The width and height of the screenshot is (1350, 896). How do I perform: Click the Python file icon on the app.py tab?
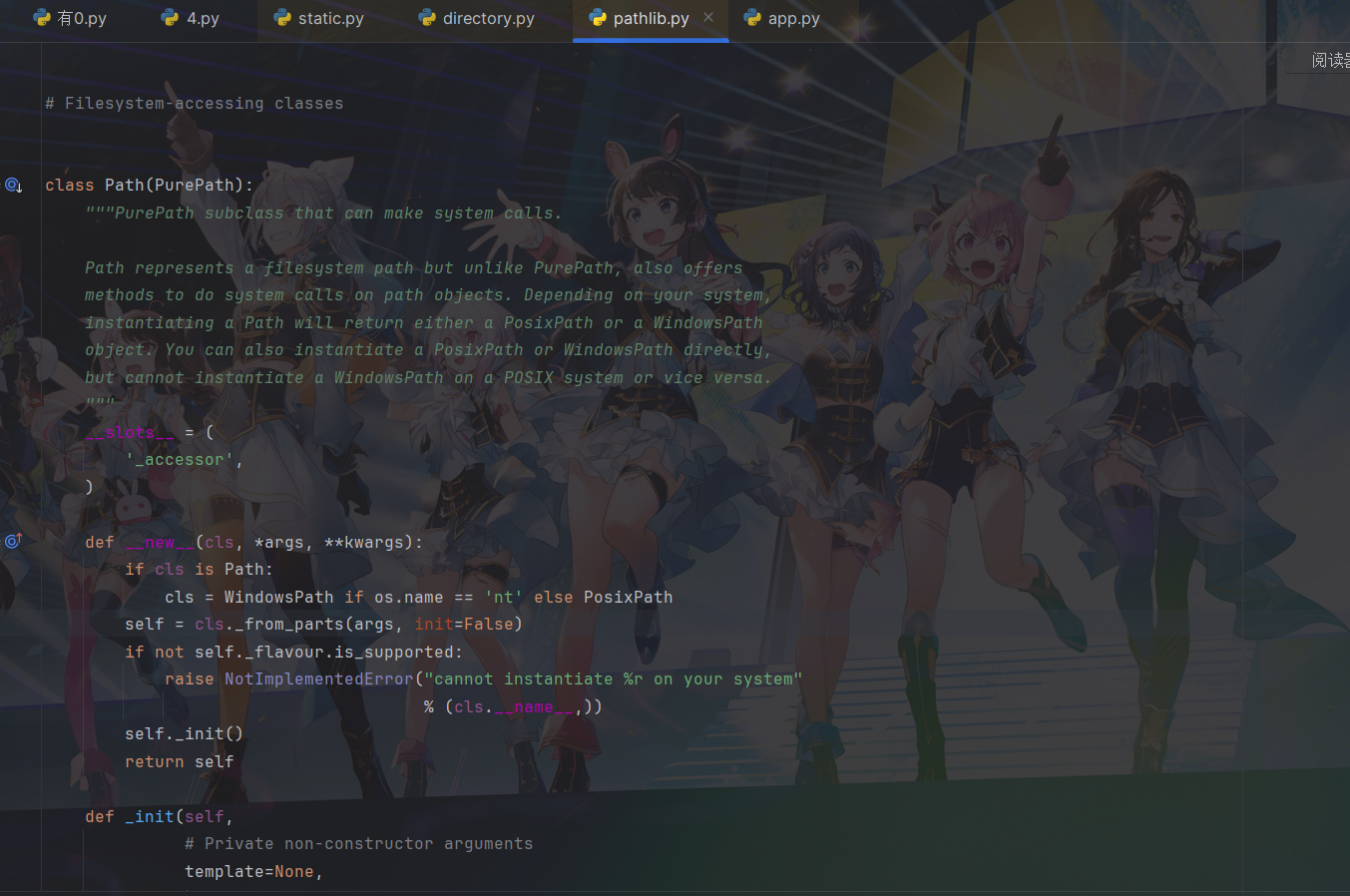point(751,17)
